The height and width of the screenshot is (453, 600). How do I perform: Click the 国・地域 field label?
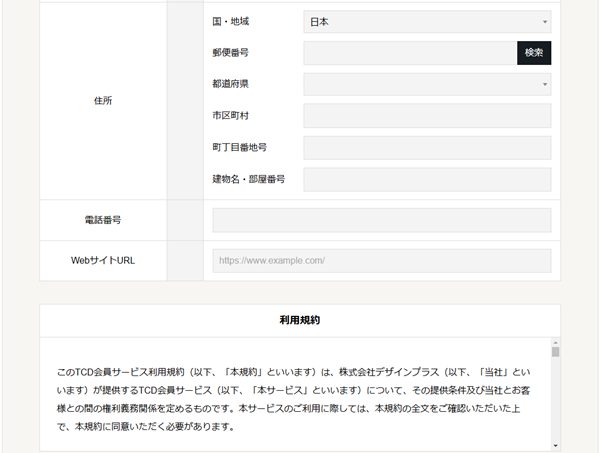tap(231, 21)
